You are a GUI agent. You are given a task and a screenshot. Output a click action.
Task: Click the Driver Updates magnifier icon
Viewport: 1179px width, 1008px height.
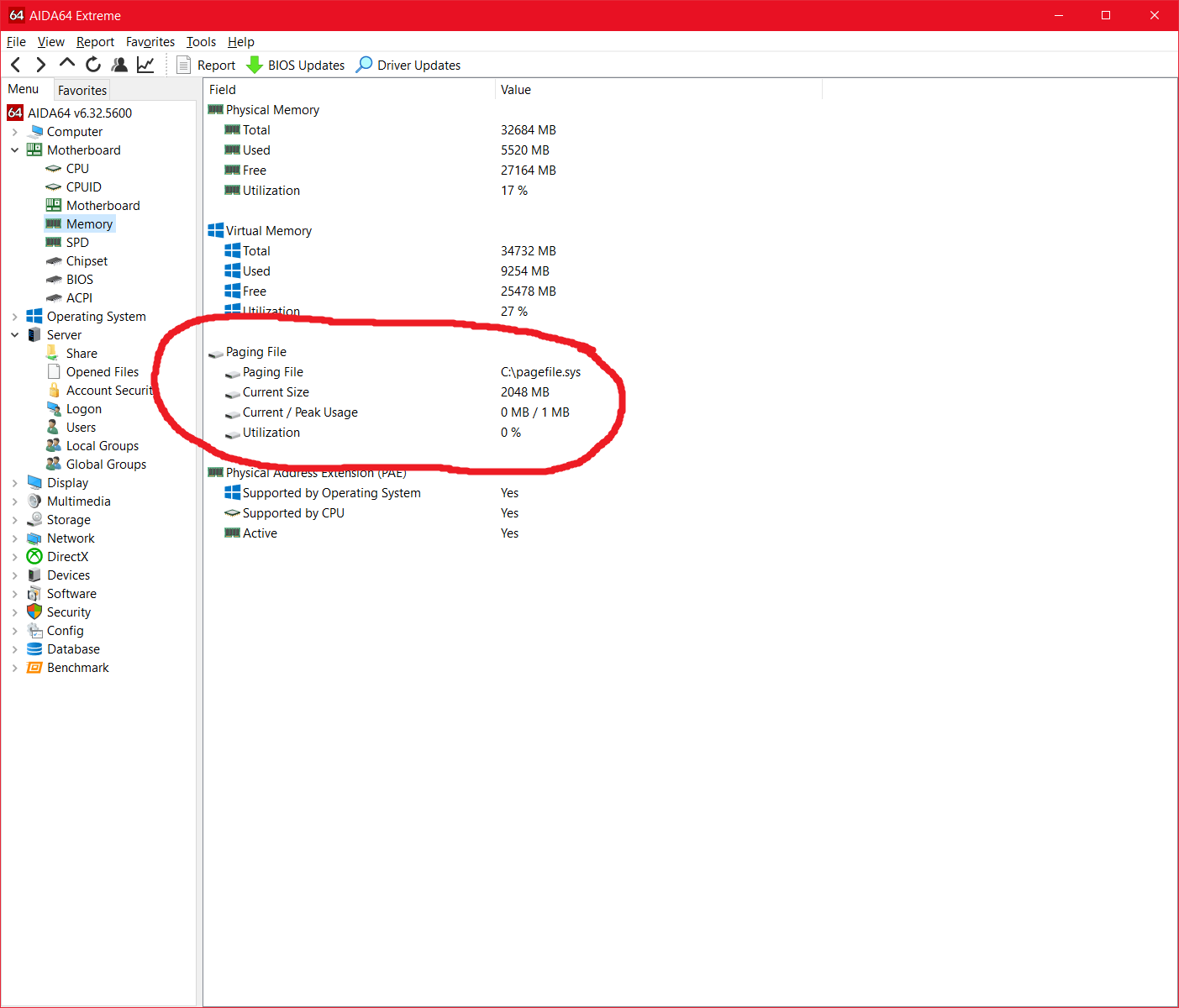pyautogui.click(x=365, y=65)
